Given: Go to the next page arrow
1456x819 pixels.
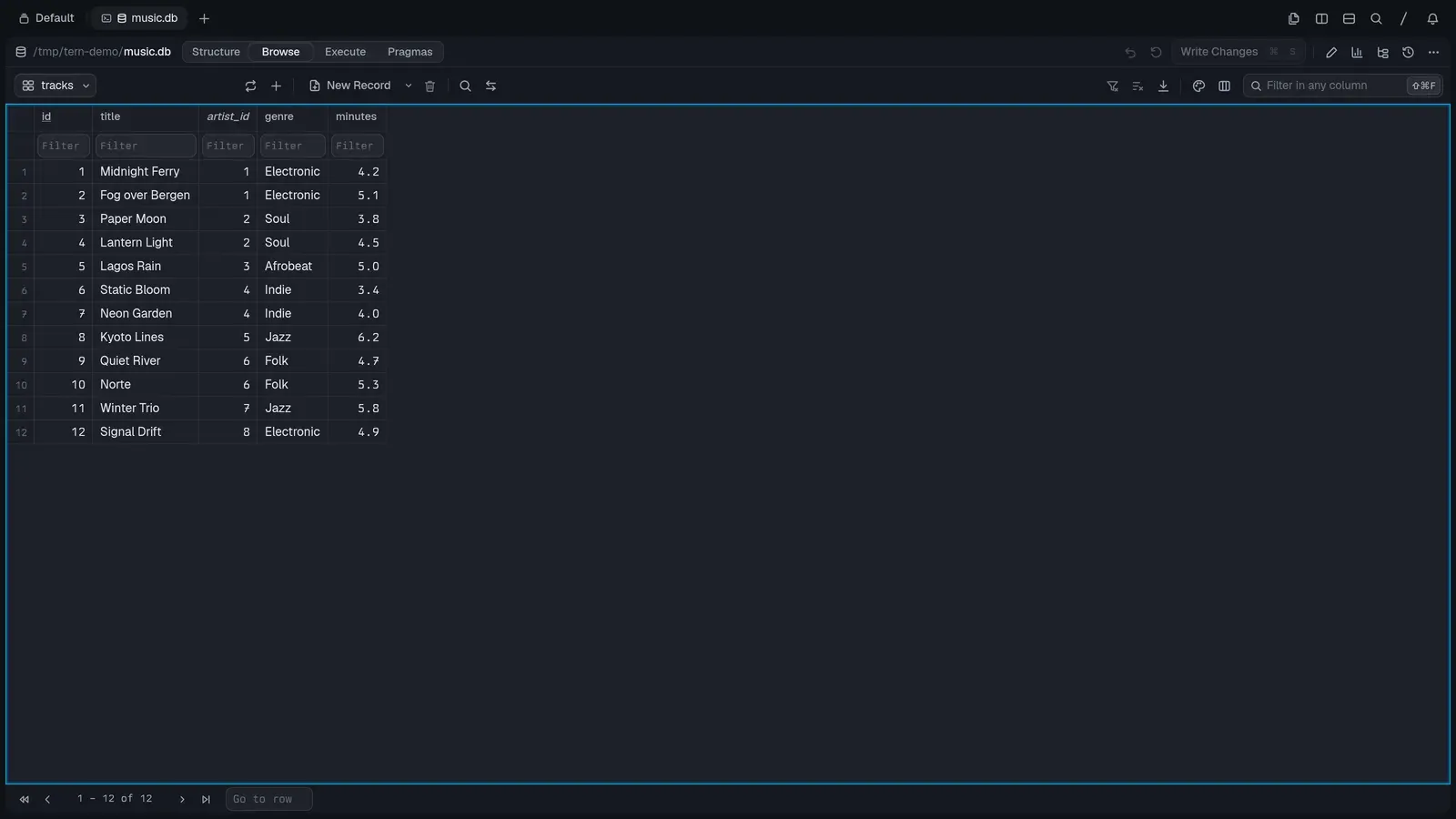Looking at the screenshot, I should (182, 799).
